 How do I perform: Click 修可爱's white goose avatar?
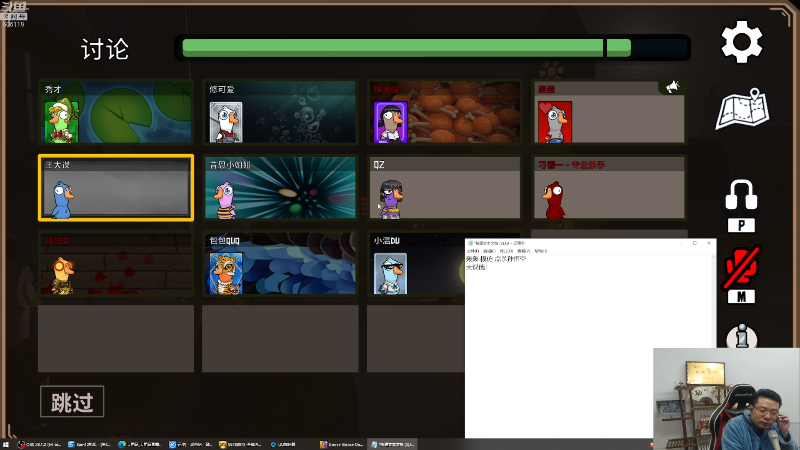click(x=226, y=122)
